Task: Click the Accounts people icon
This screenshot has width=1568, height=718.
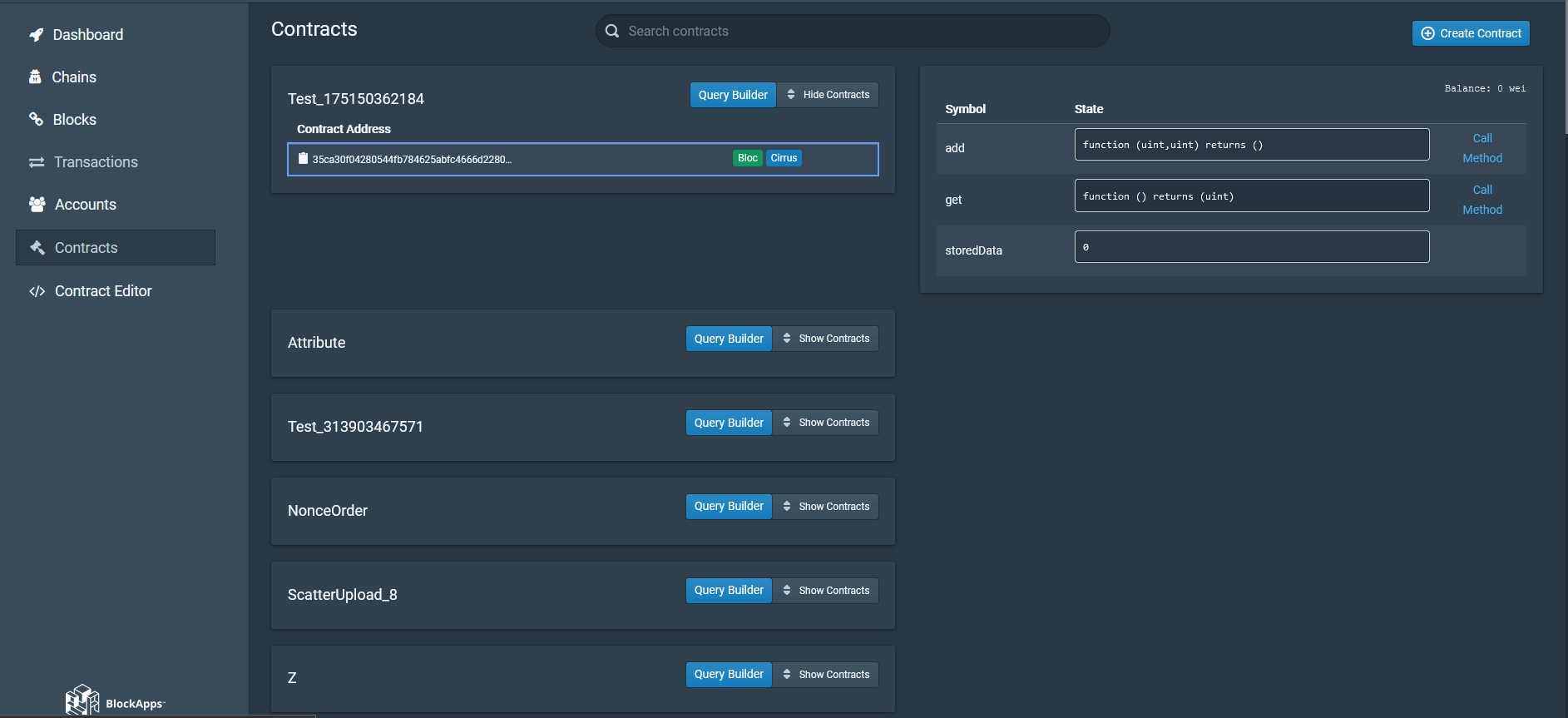Action: (37, 205)
